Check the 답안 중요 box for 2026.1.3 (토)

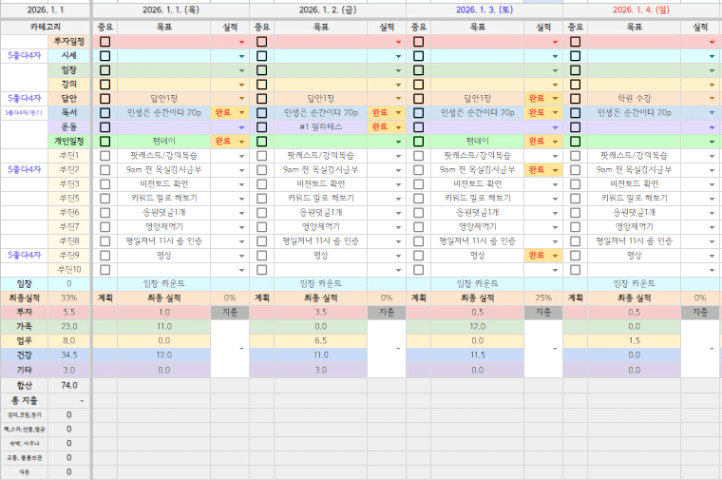tap(418, 99)
